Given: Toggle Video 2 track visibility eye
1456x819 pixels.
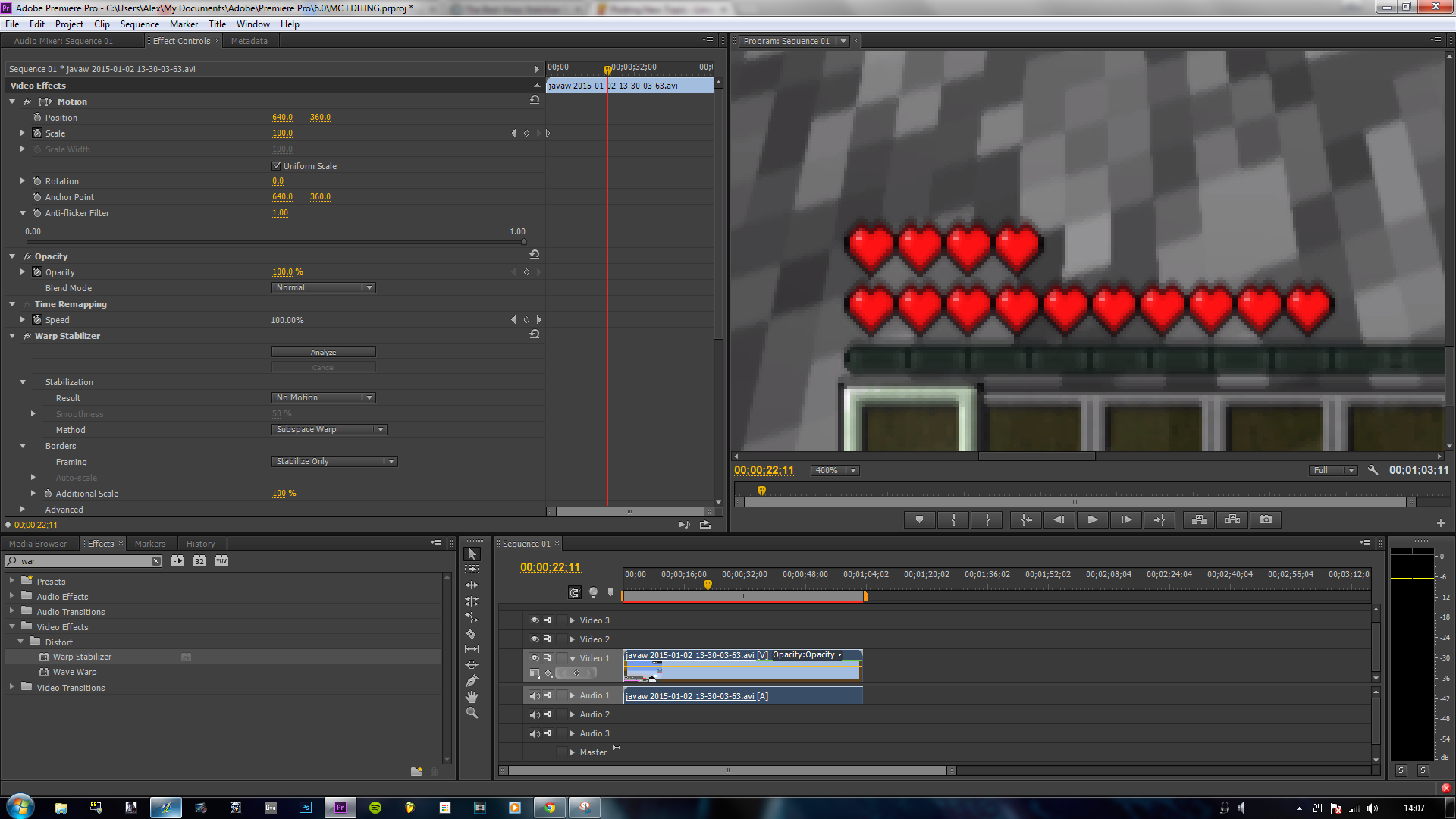Looking at the screenshot, I should 535,639.
